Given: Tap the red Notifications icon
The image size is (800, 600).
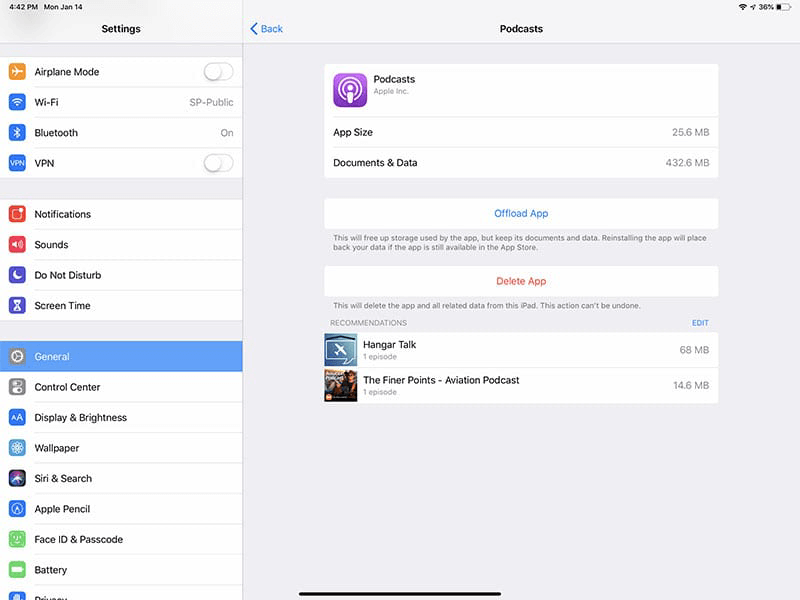Looking at the screenshot, I should point(17,214).
